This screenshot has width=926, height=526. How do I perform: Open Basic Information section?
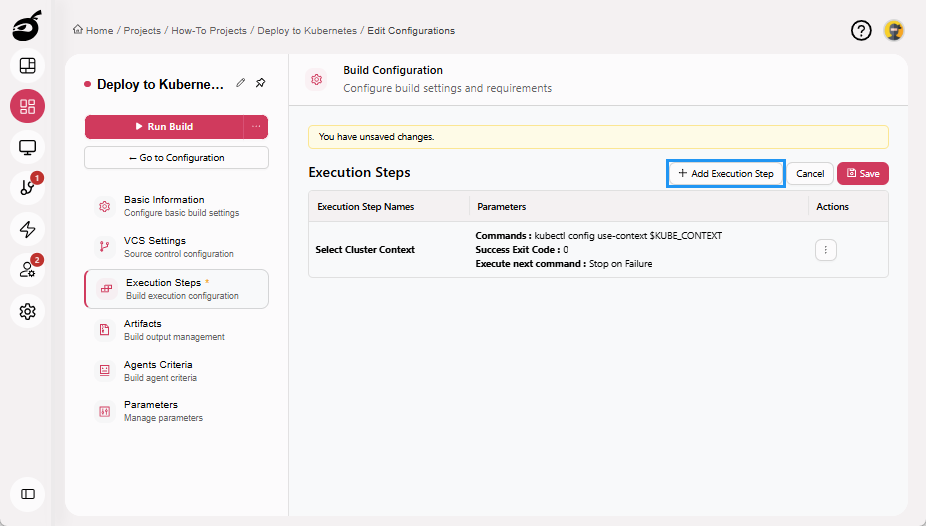point(176,206)
